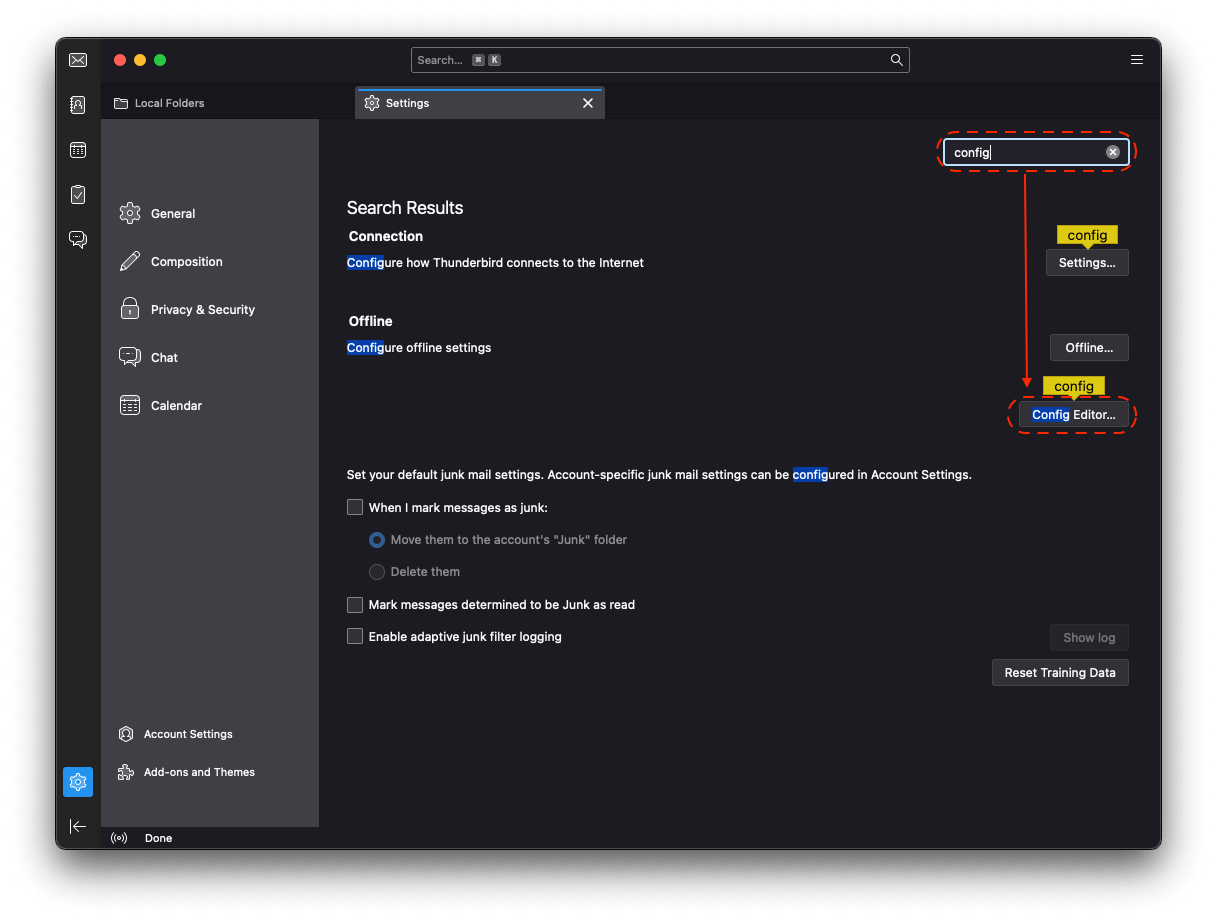Go to Composition settings category

(186, 262)
